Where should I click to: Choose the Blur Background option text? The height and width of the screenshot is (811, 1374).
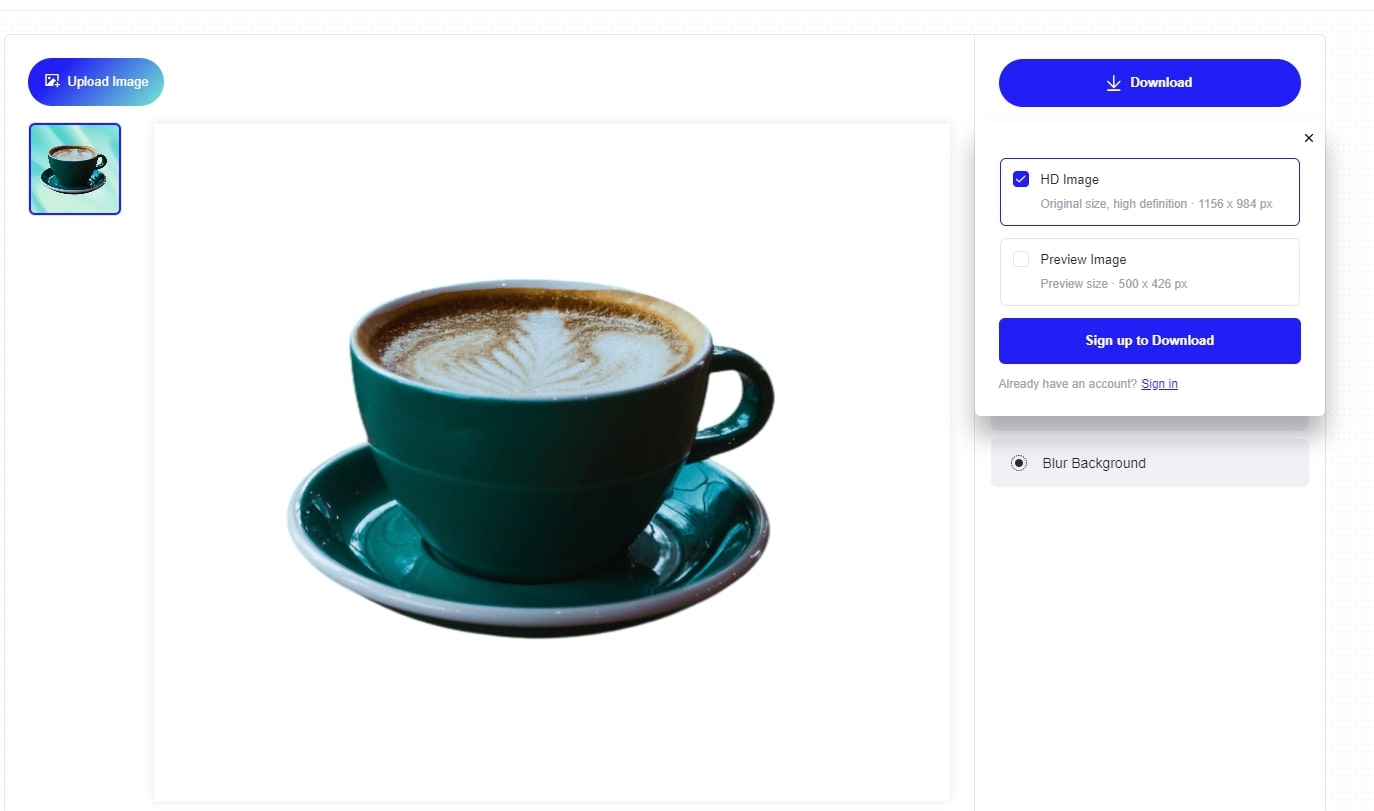point(1094,463)
